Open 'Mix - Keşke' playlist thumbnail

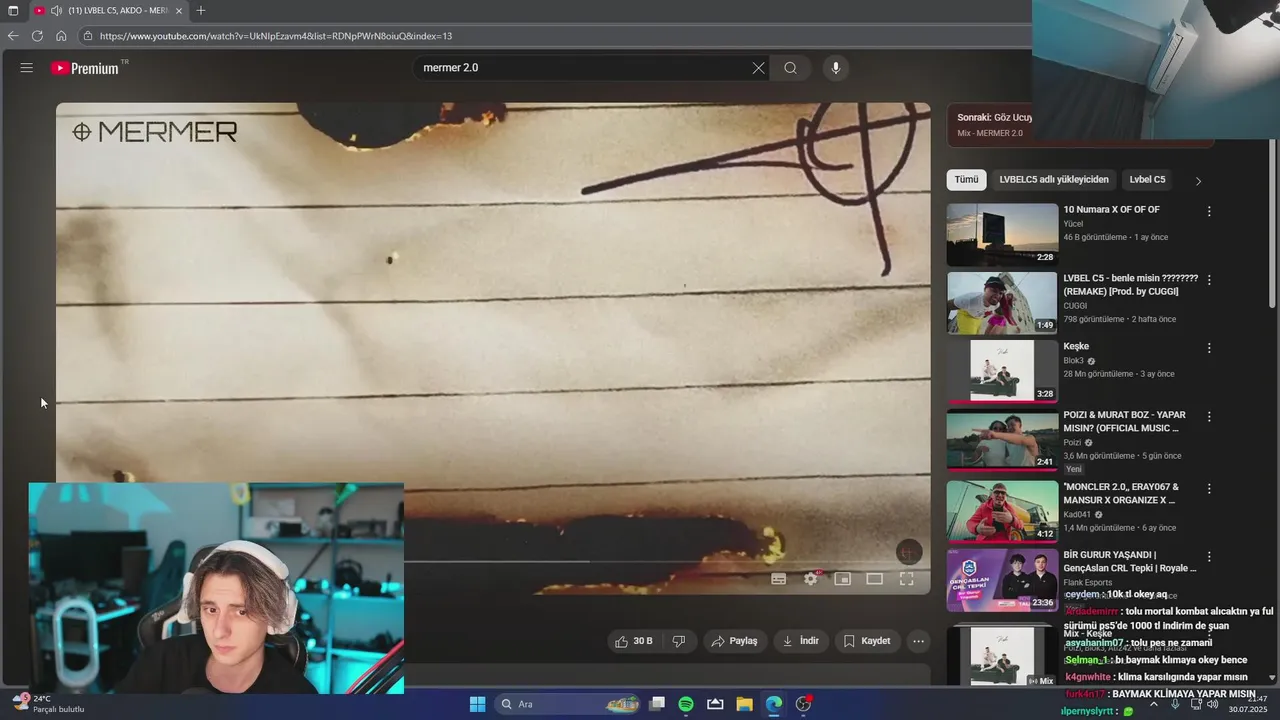click(1002, 655)
